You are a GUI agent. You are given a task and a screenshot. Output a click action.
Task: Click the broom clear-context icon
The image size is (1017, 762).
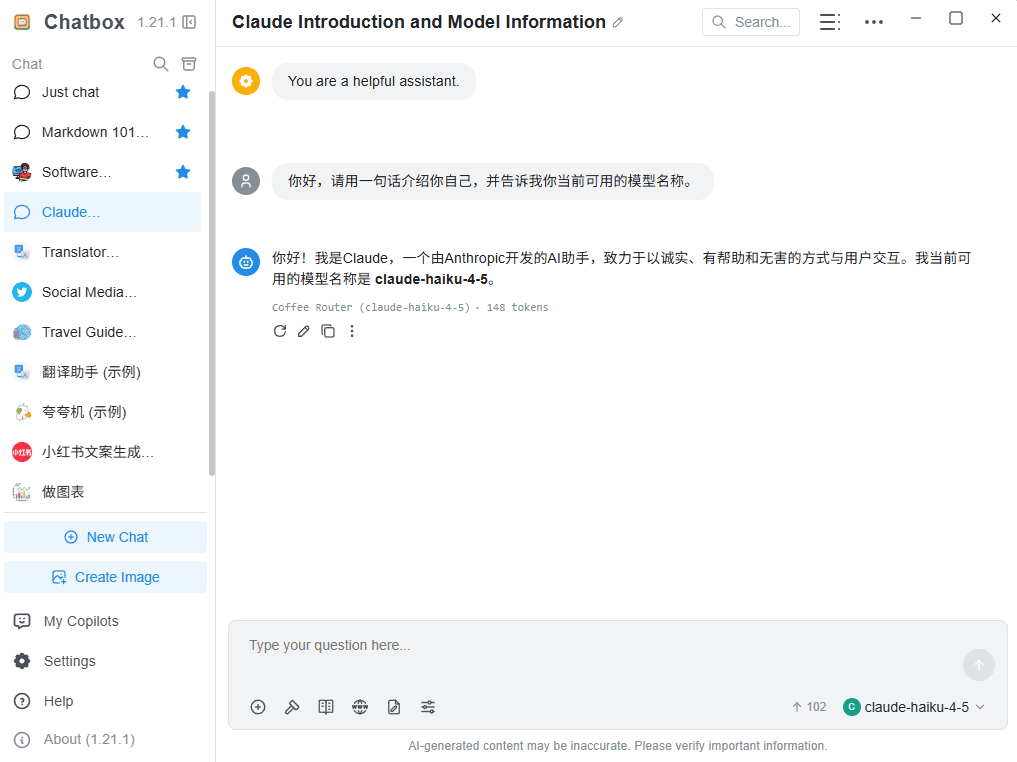click(x=292, y=707)
